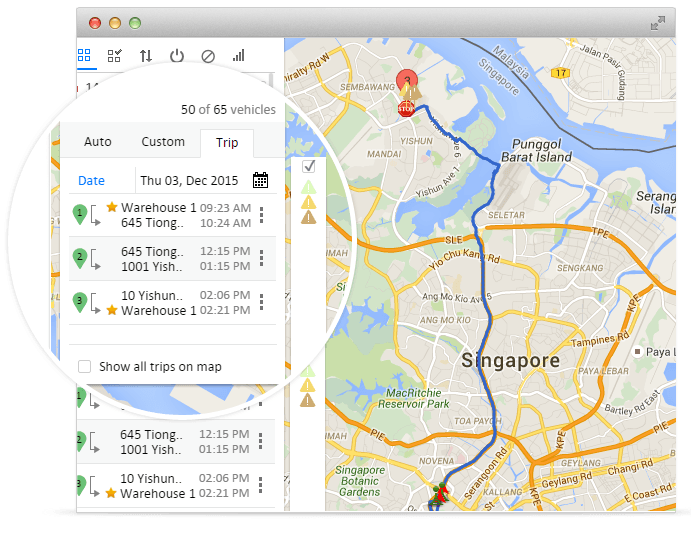Open the grid dashboard view icon
691x550 pixels.
tap(84, 55)
